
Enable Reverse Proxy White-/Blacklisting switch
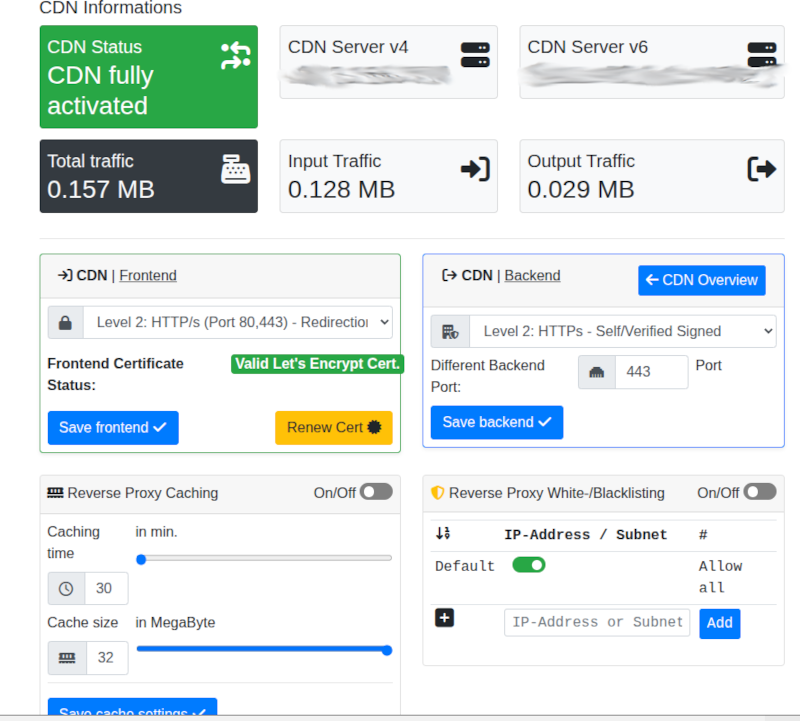point(759,492)
